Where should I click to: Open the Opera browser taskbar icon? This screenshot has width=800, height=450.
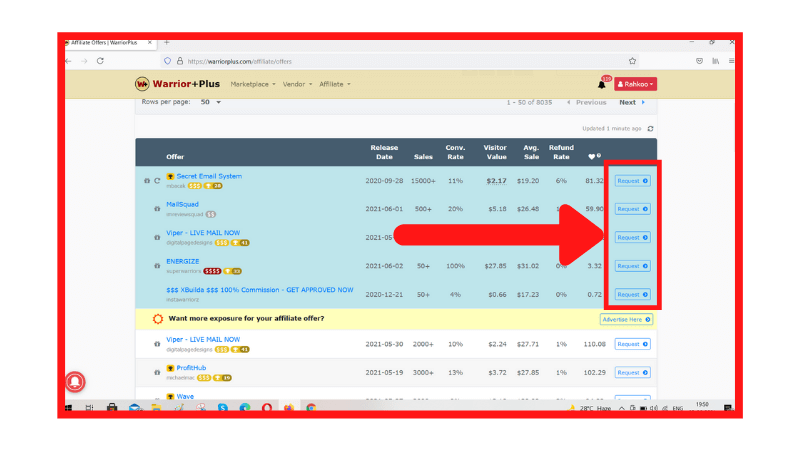click(267, 408)
